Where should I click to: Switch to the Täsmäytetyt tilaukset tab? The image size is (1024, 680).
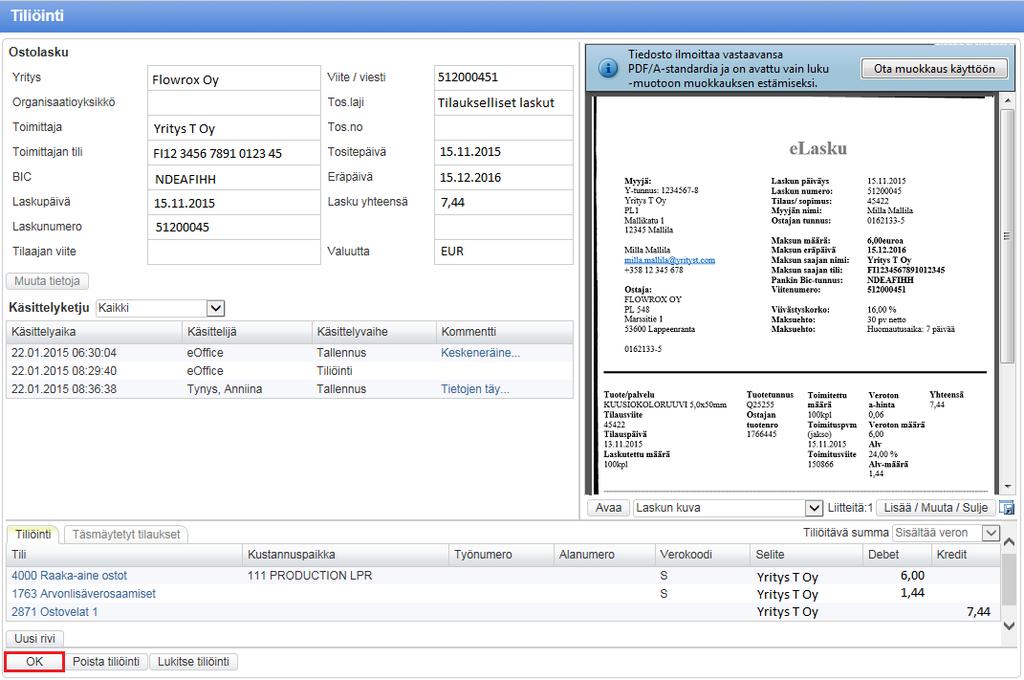point(125,534)
